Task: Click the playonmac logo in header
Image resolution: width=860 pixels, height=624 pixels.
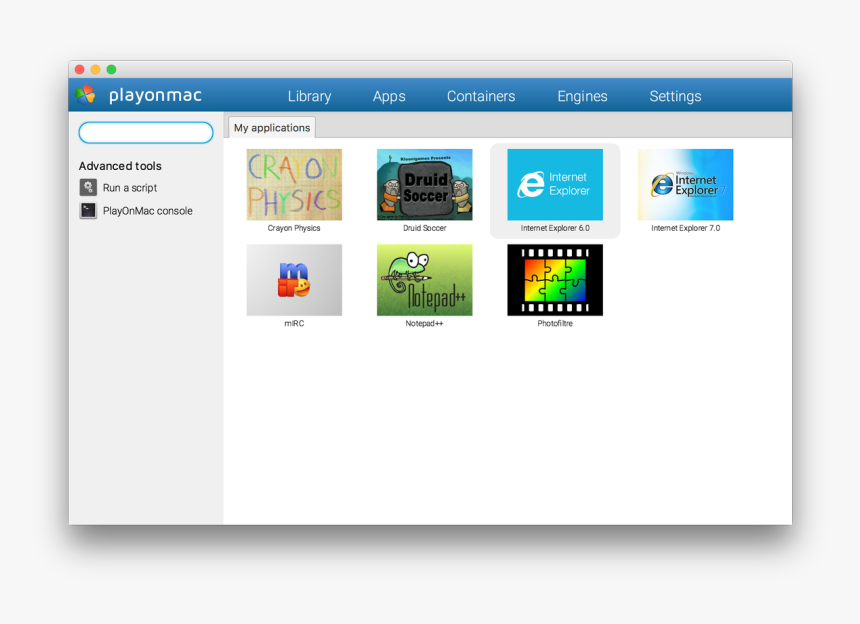Action: click(86, 95)
